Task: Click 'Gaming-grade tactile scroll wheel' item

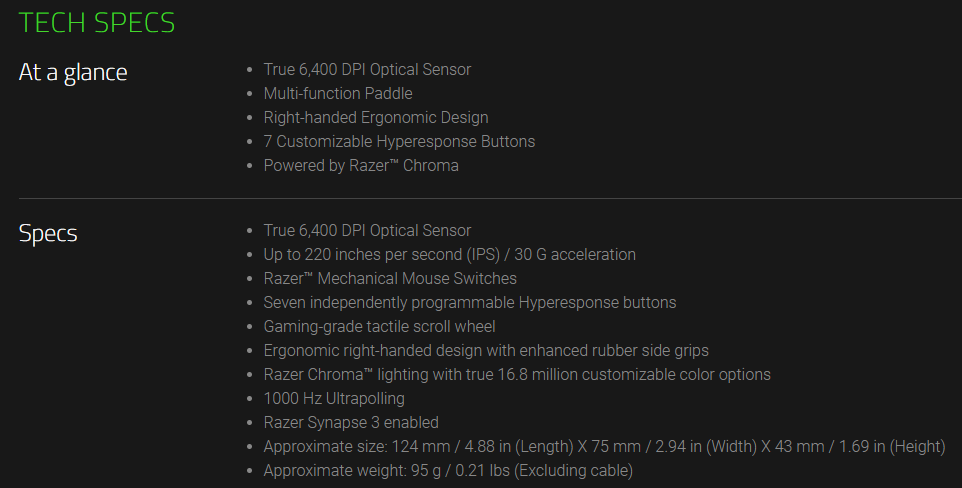Action: (379, 327)
